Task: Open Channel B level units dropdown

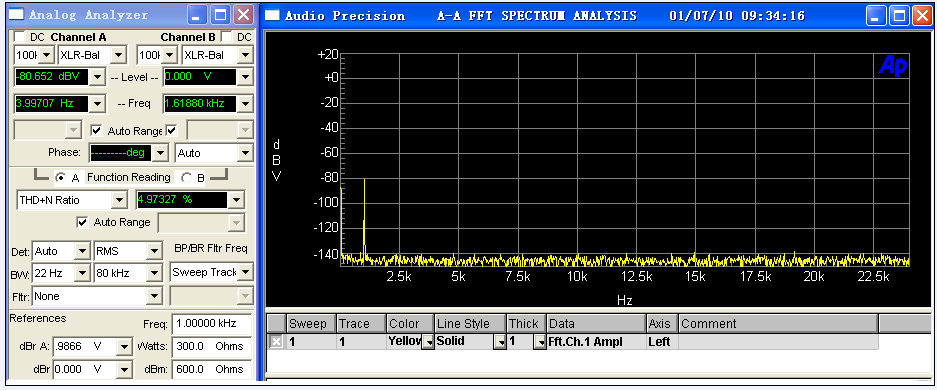Action: point(245,76)
